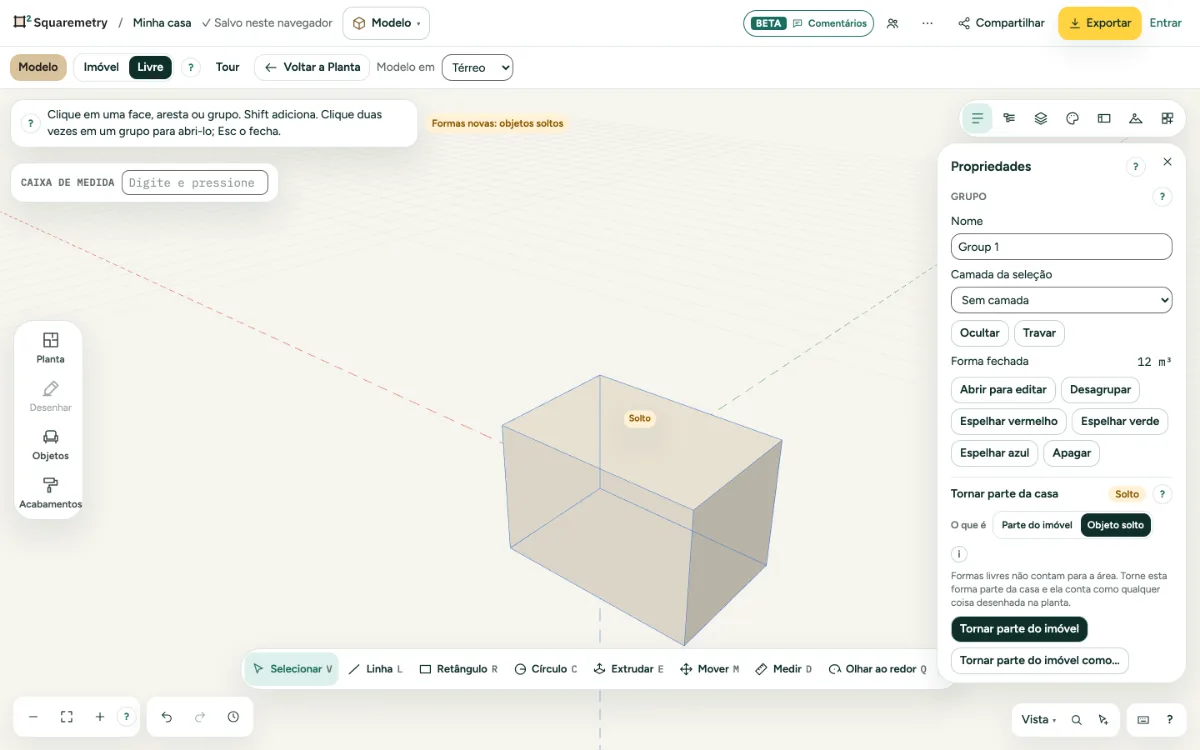Select the Extrudar tool

[x=628, y=669]
